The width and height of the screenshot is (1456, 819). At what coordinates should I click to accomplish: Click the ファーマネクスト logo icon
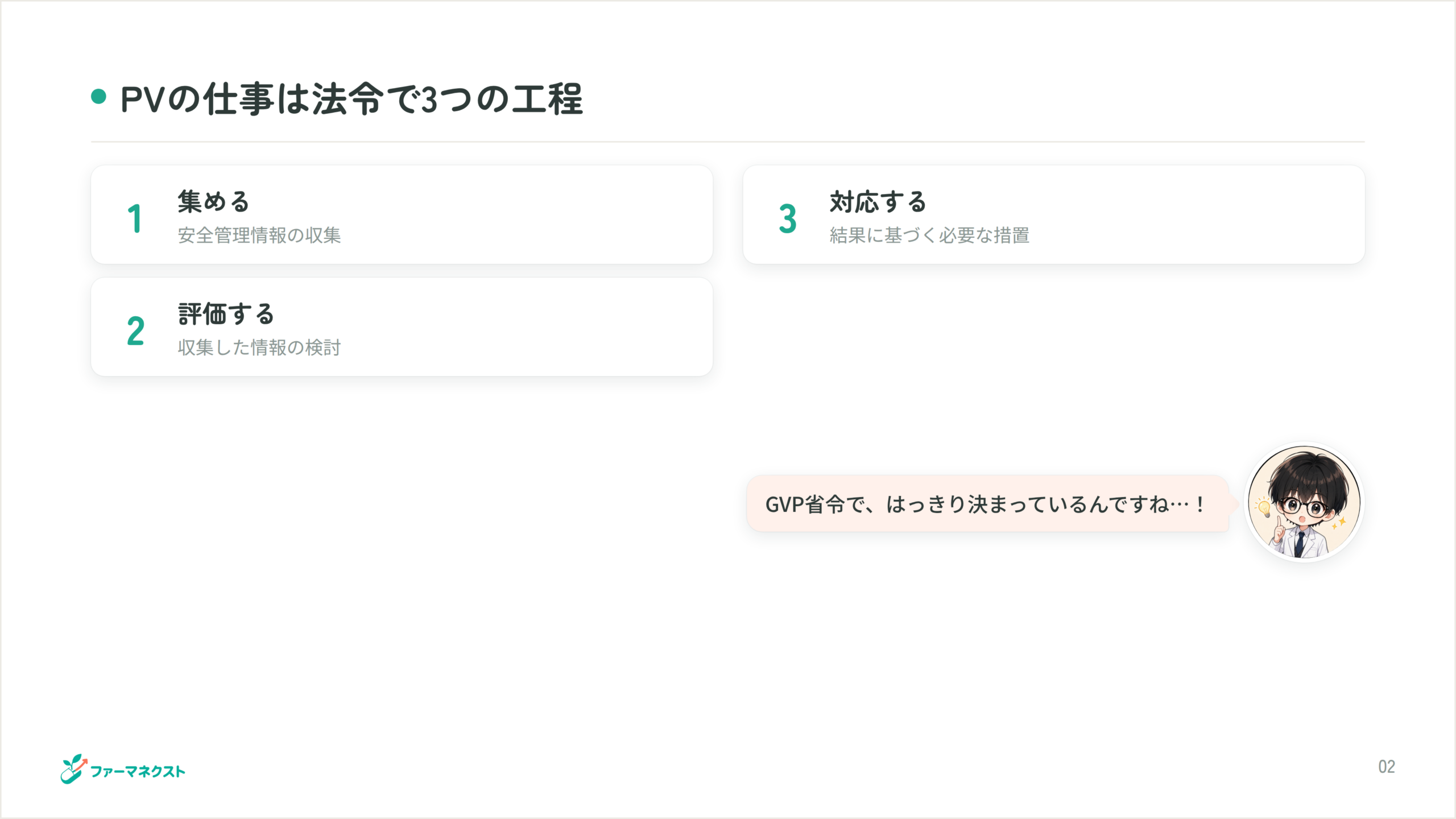75,769
